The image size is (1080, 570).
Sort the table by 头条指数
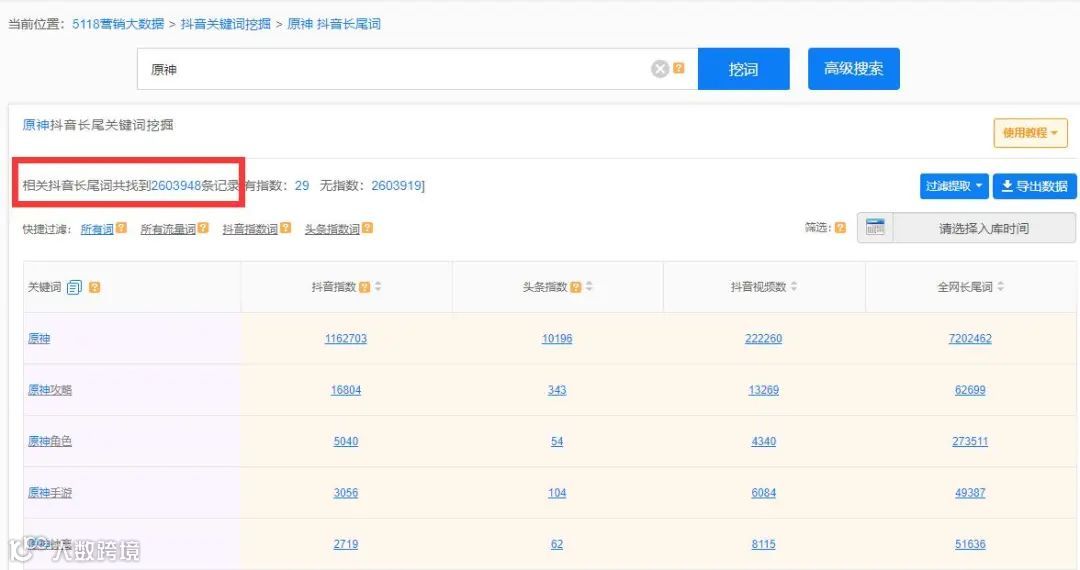(589, 286)
